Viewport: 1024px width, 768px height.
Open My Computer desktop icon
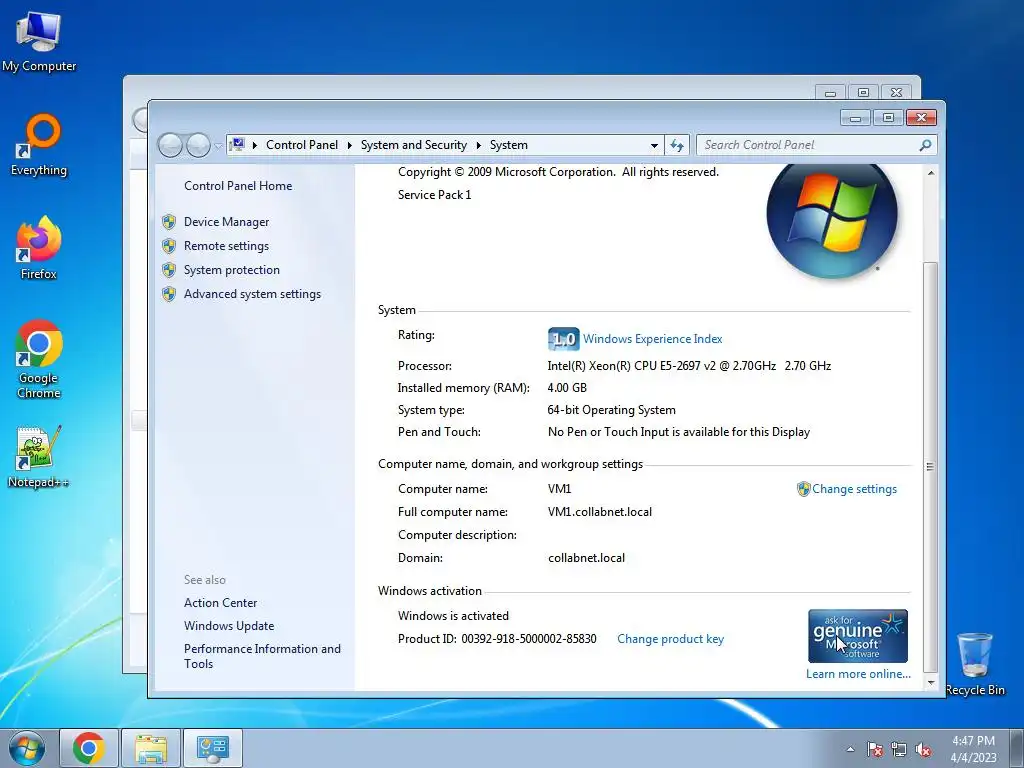tap(39, 41)
